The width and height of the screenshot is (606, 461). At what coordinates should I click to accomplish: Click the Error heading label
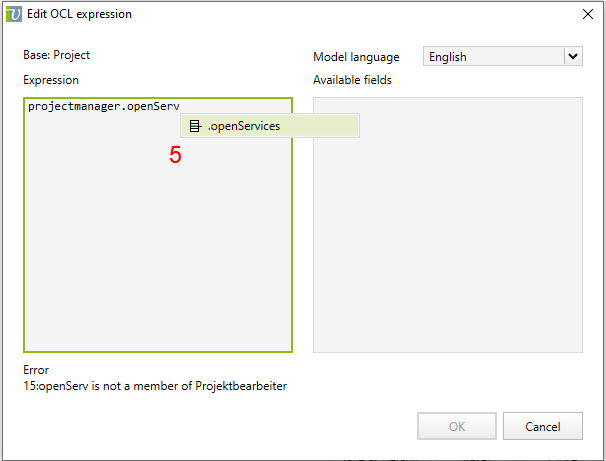[x=36, y=370]
